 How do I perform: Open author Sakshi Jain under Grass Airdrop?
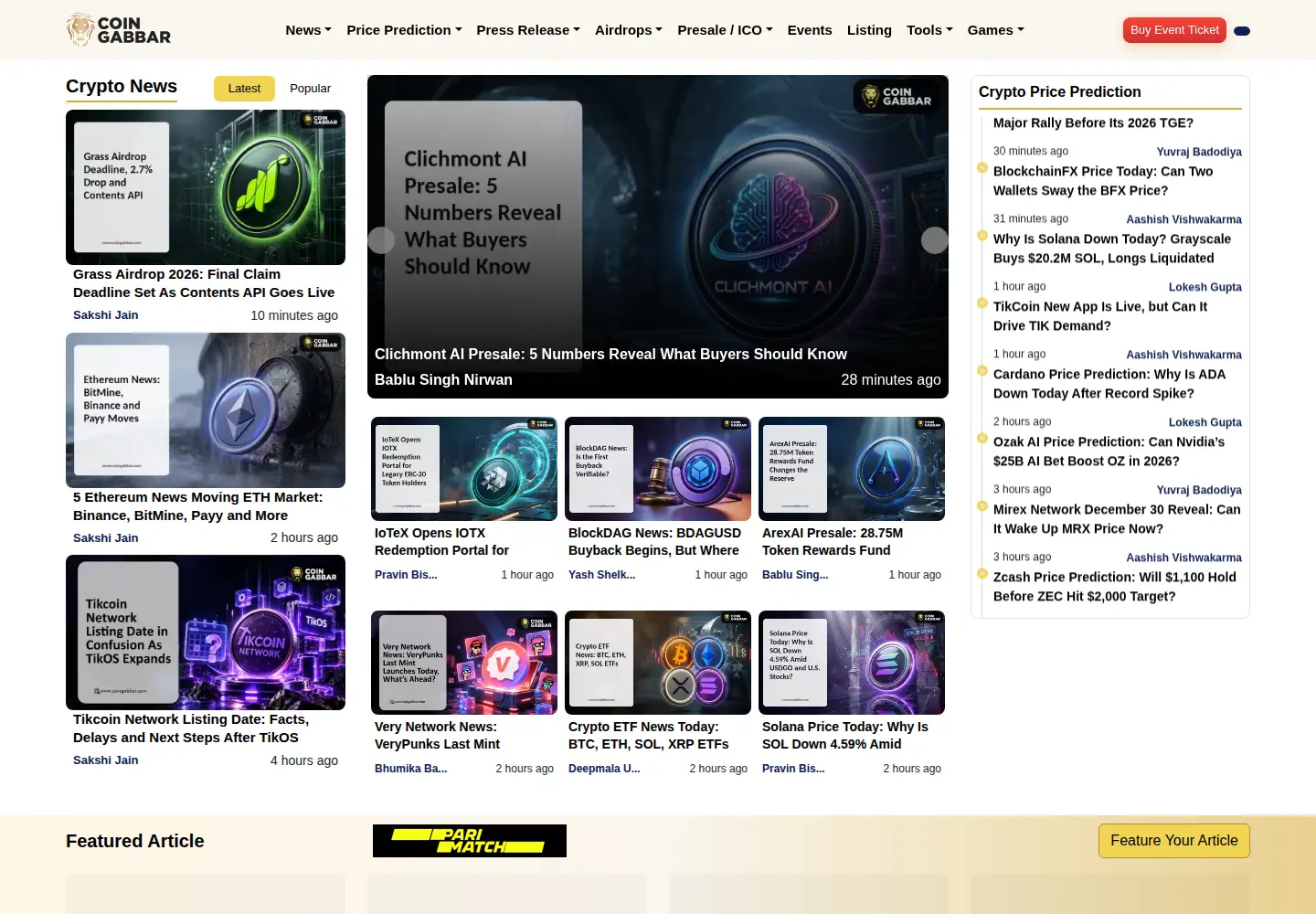[x=106, y=315]
